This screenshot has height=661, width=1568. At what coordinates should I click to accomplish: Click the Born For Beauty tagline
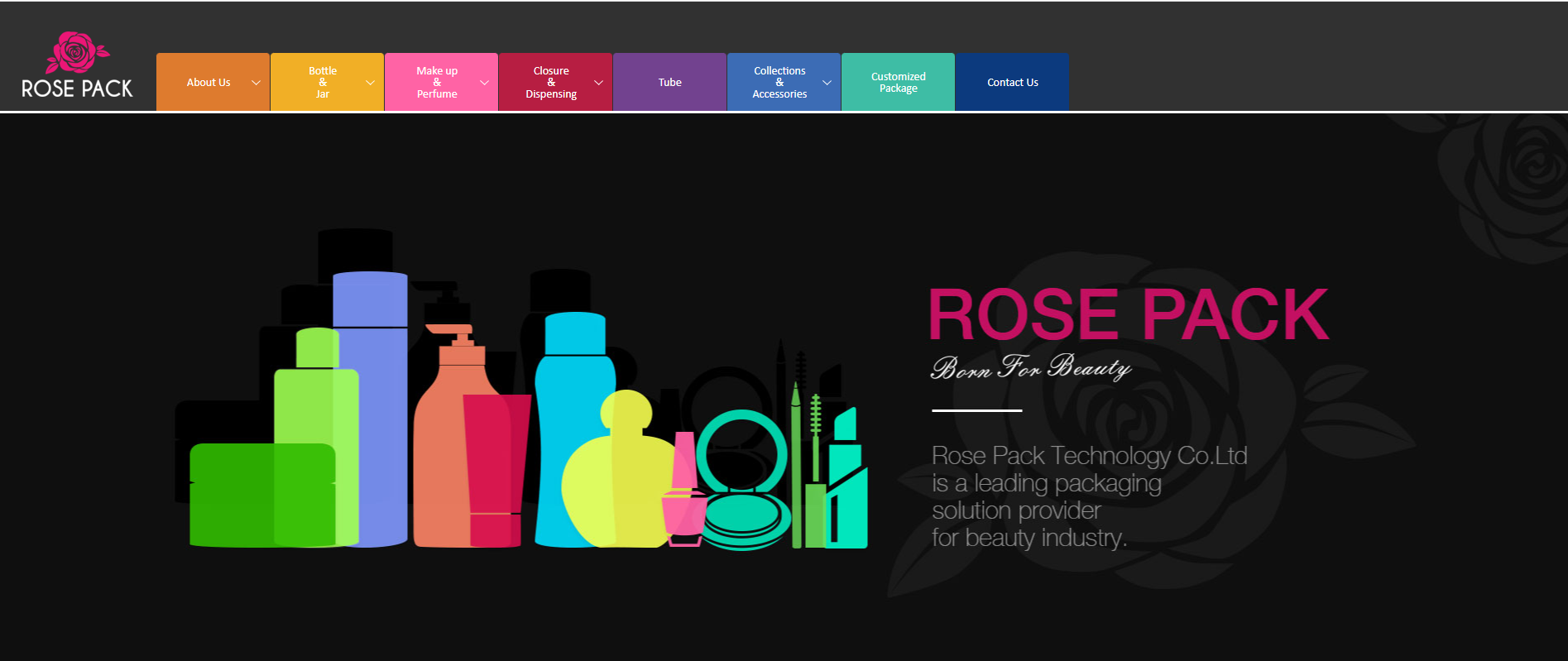1031,366
